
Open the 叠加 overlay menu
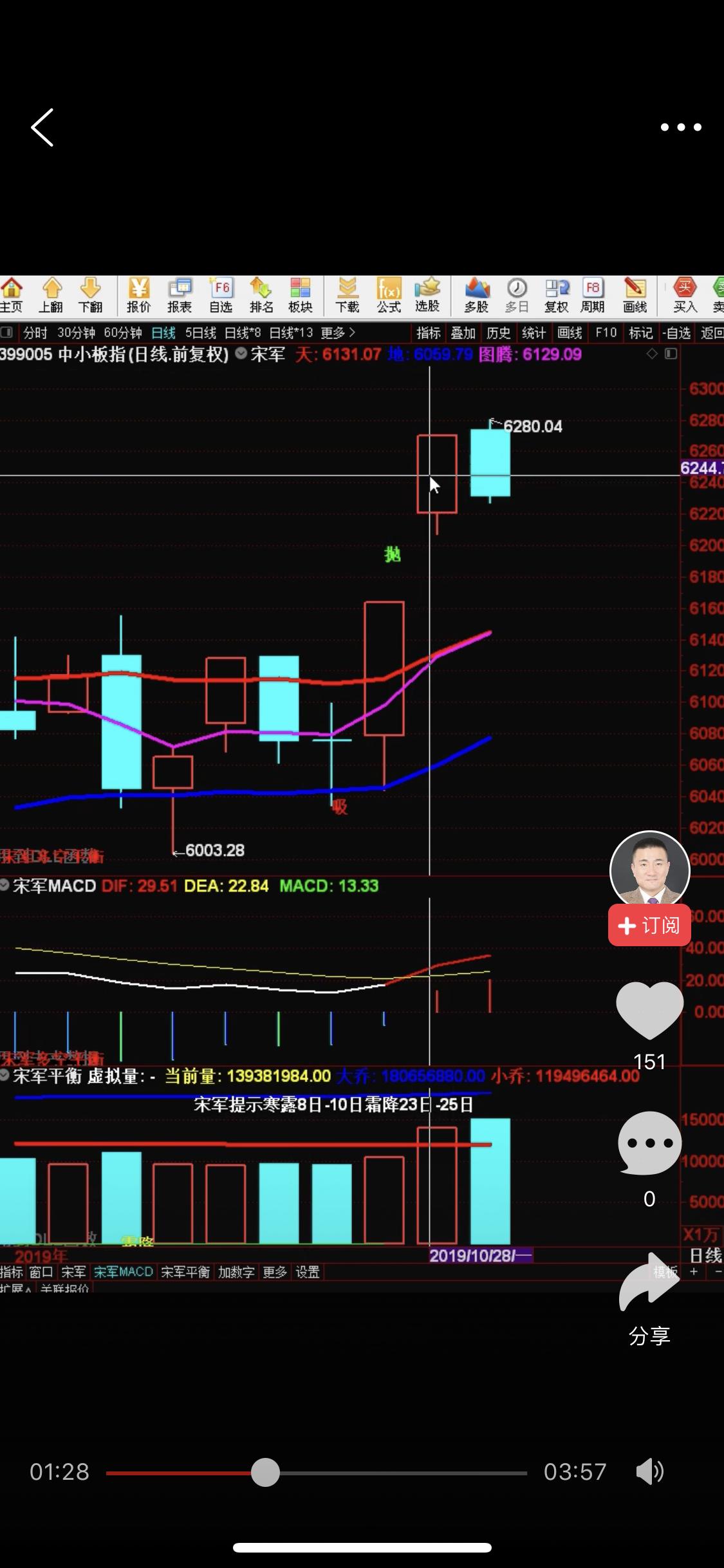pos(463,333)
